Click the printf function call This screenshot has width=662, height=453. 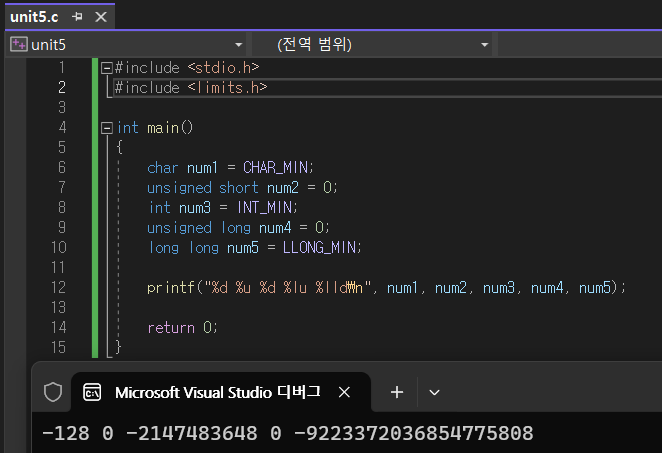coord(171,288)
